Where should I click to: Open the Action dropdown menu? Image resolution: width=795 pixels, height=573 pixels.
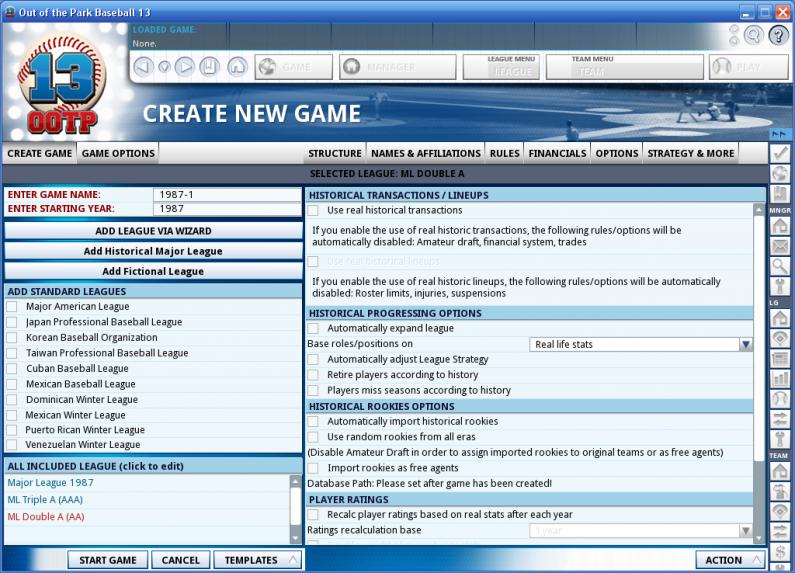(x=730, y=560)
